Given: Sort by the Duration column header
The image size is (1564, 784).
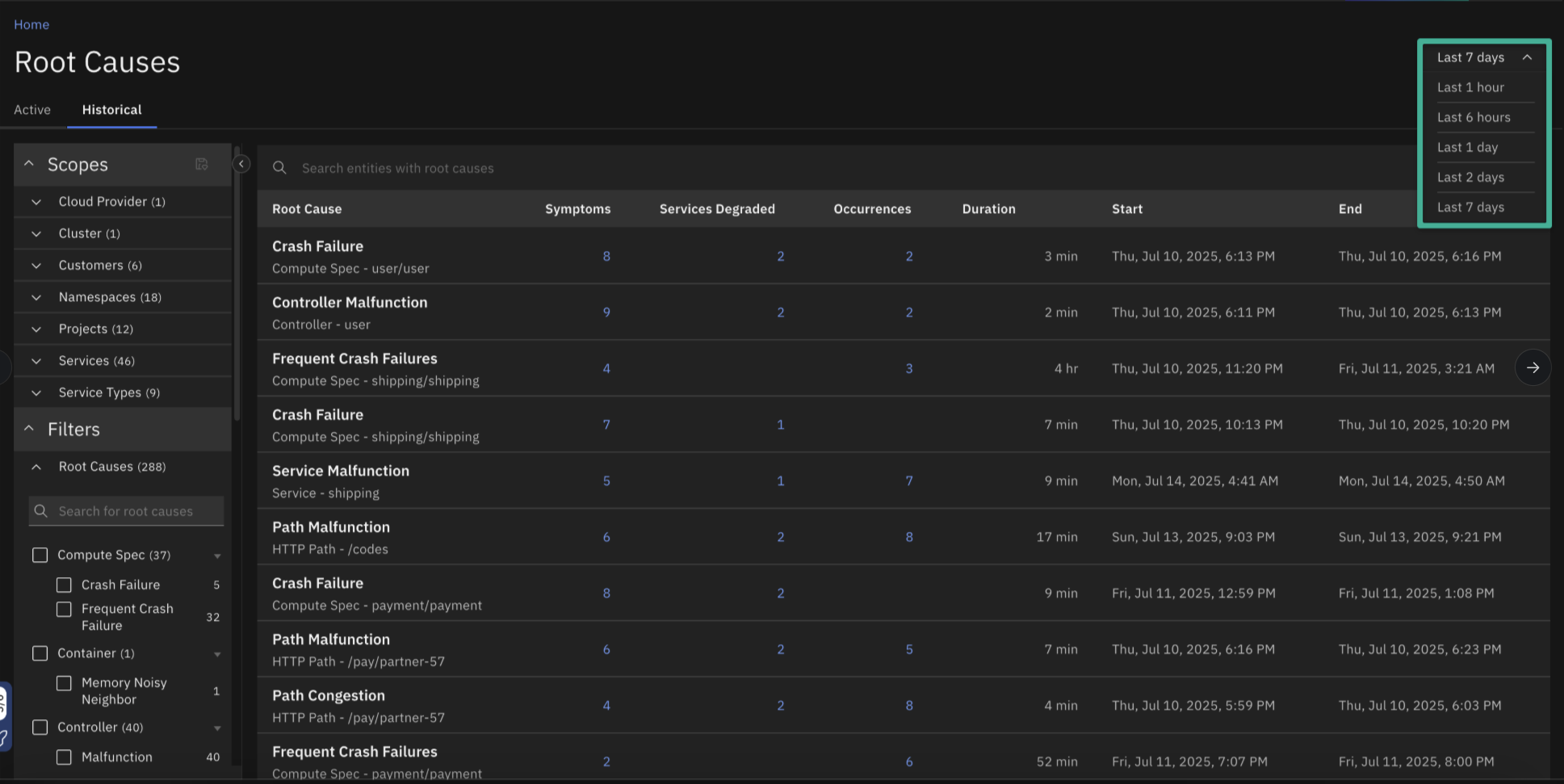Looking at the screenshot, I should pos(989,209).
